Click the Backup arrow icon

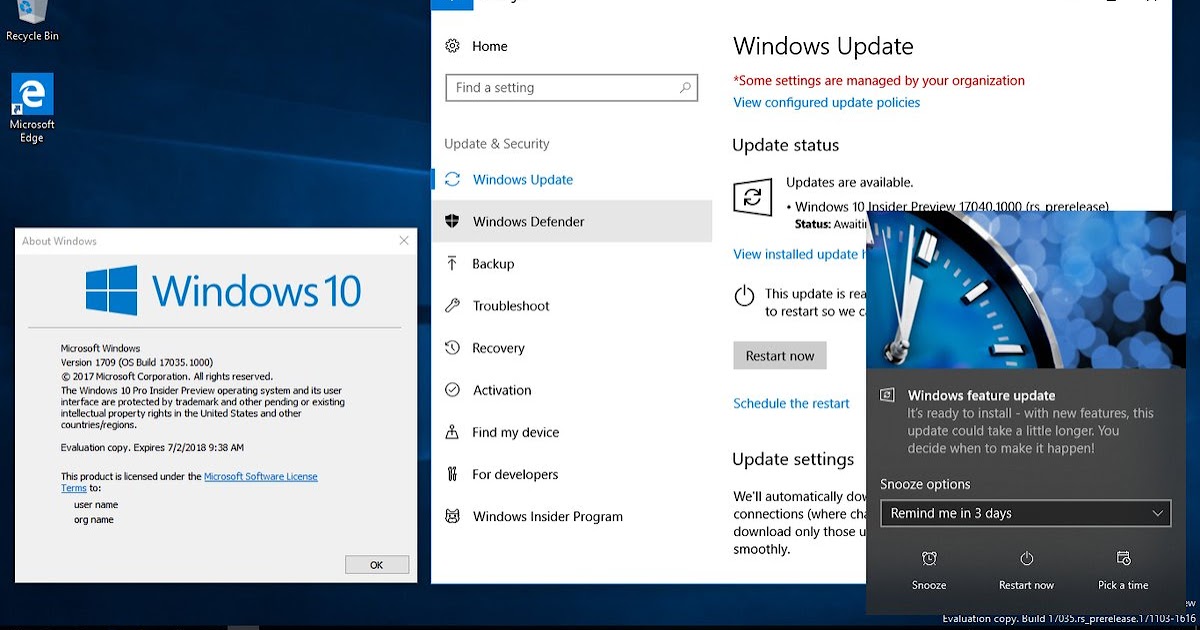click(x=453, y=264)
